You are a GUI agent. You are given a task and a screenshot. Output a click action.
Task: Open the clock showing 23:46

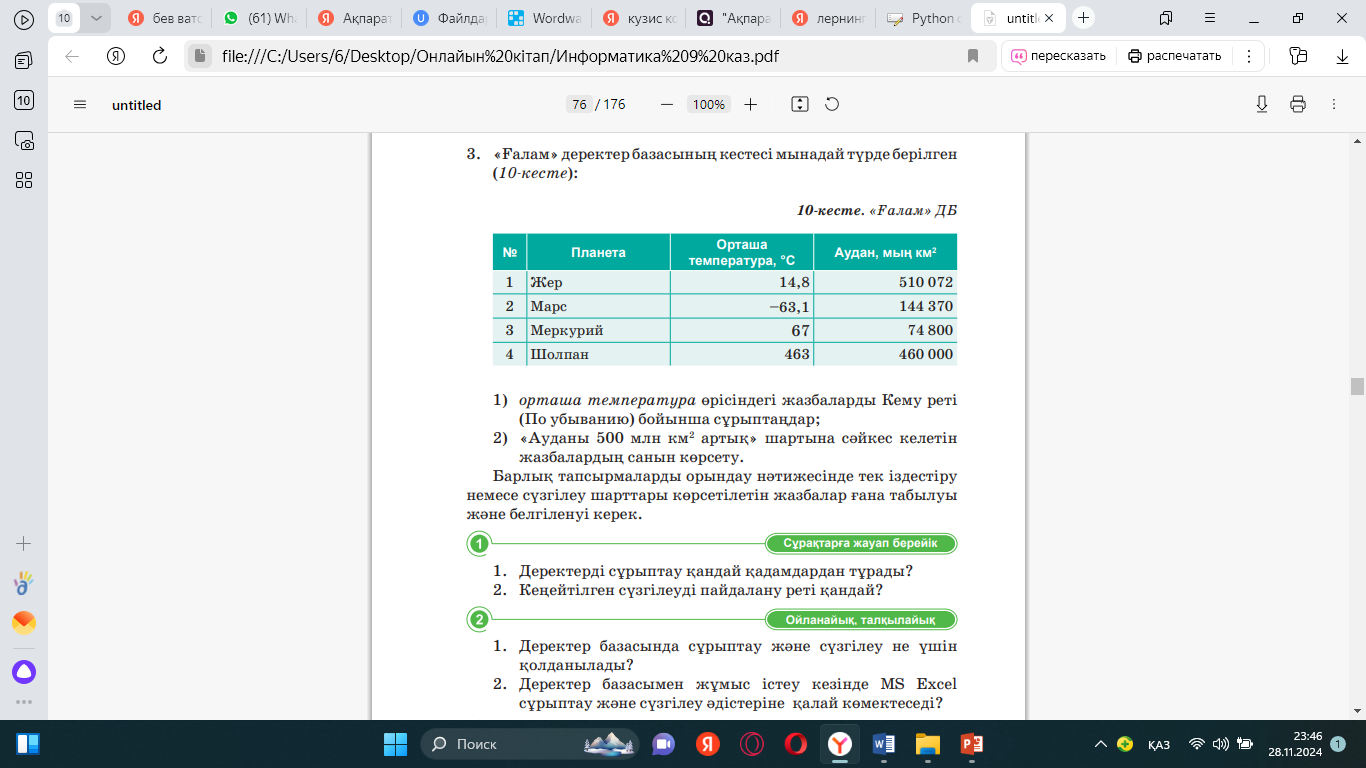point(1297,744)
